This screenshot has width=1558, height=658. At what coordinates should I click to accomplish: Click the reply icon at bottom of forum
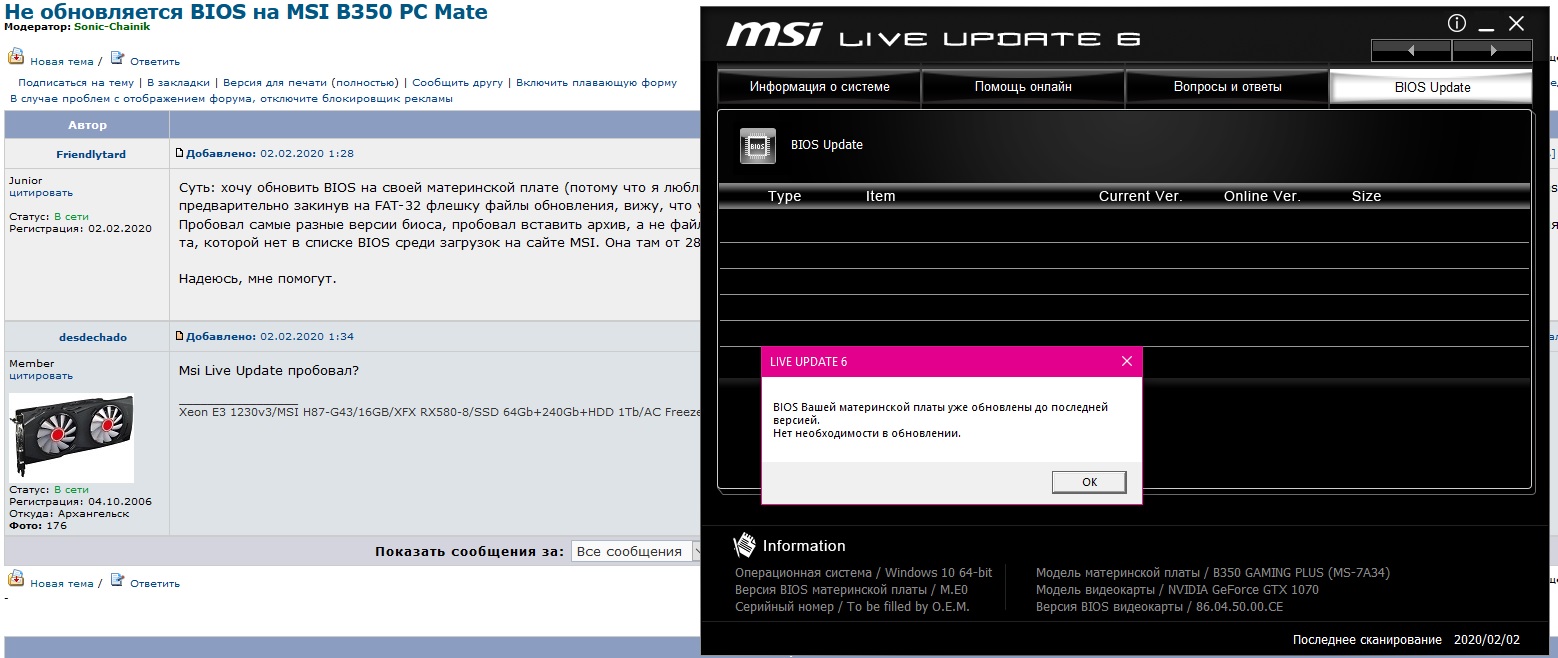117,579
